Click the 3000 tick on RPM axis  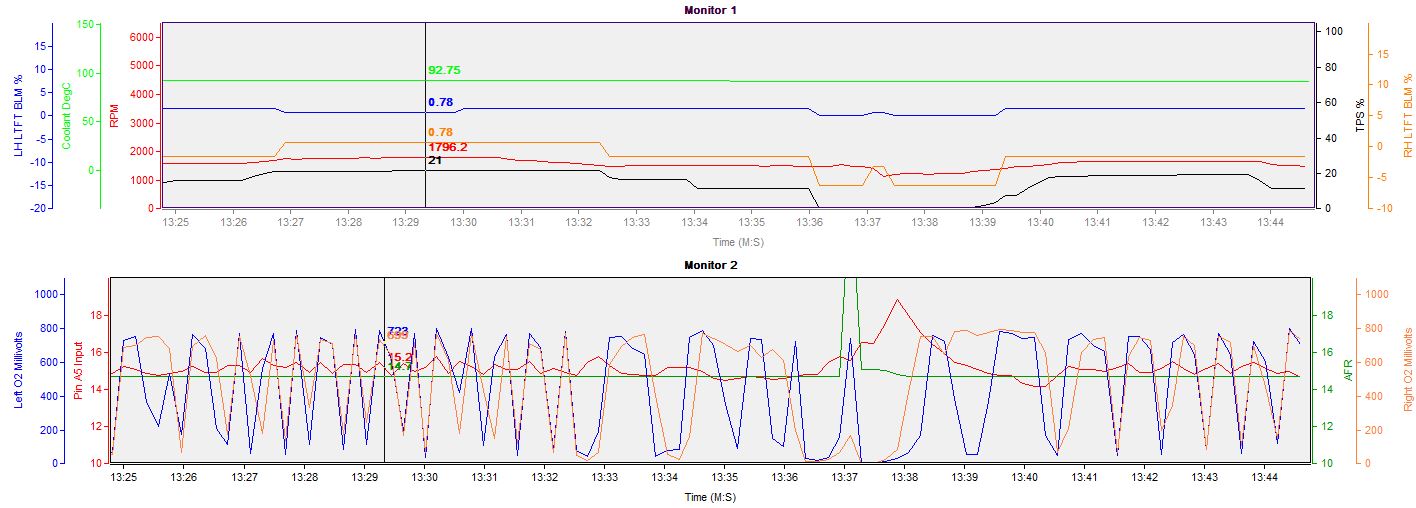coord(141,123)
